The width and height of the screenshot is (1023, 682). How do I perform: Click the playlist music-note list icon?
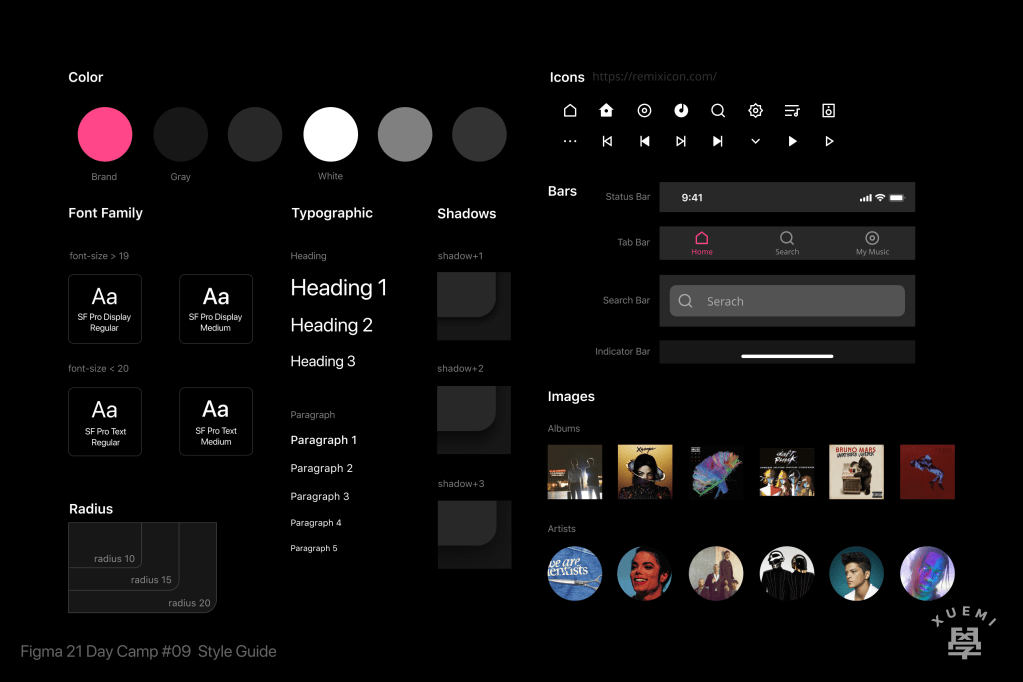792,111
